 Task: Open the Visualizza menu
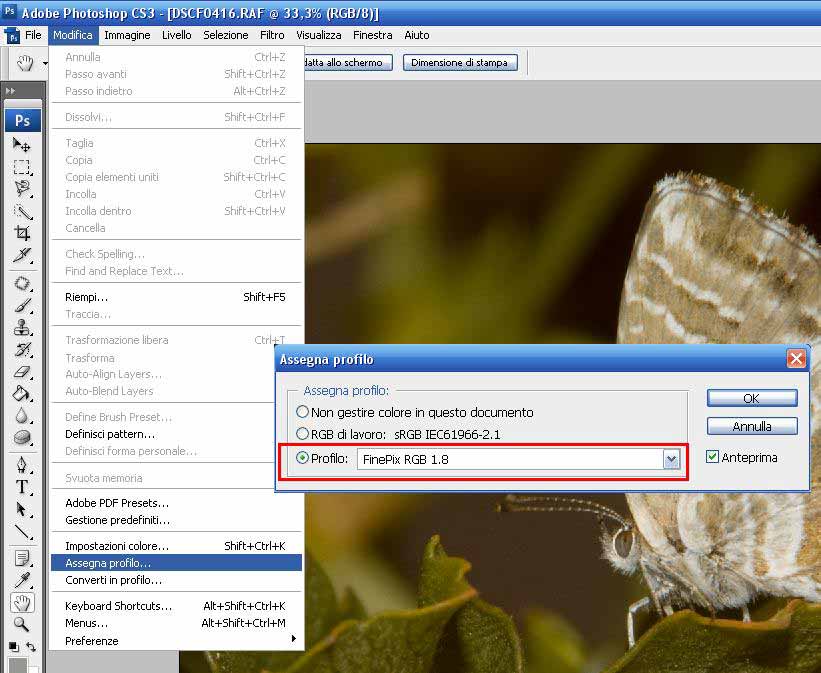coord(319,35)
